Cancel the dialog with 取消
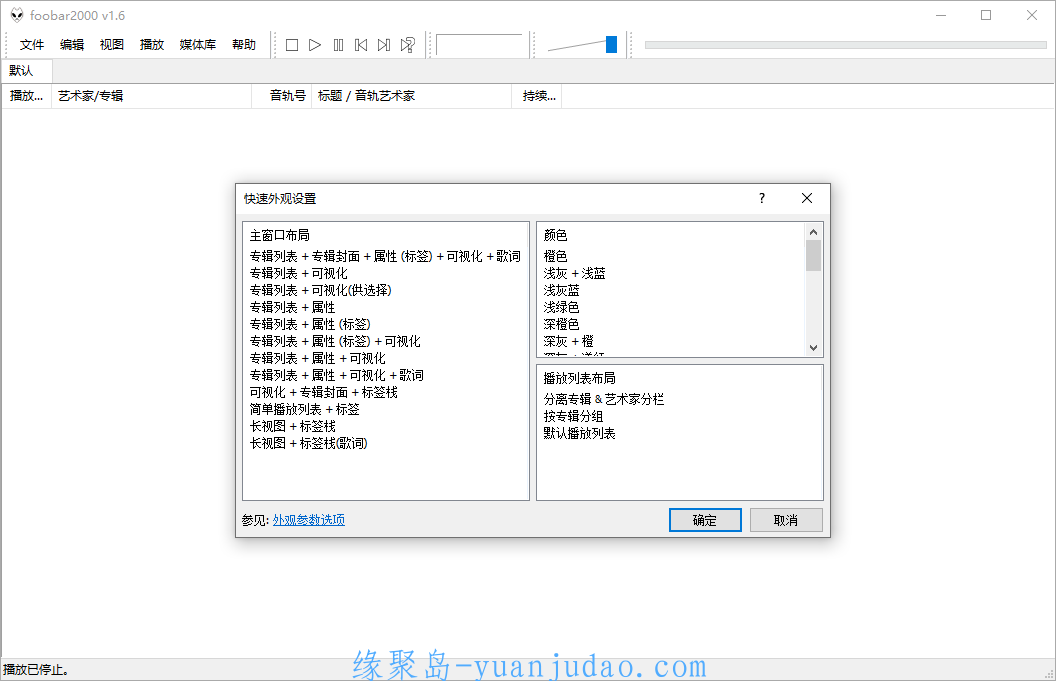Screen dimensions: 1056x681 [786, 520]
